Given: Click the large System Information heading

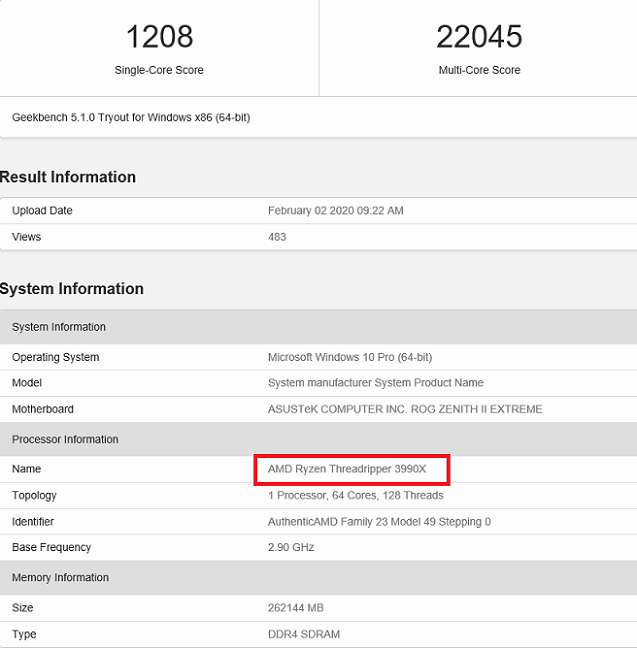Looking at the screenshot, I should coord(72,288).
